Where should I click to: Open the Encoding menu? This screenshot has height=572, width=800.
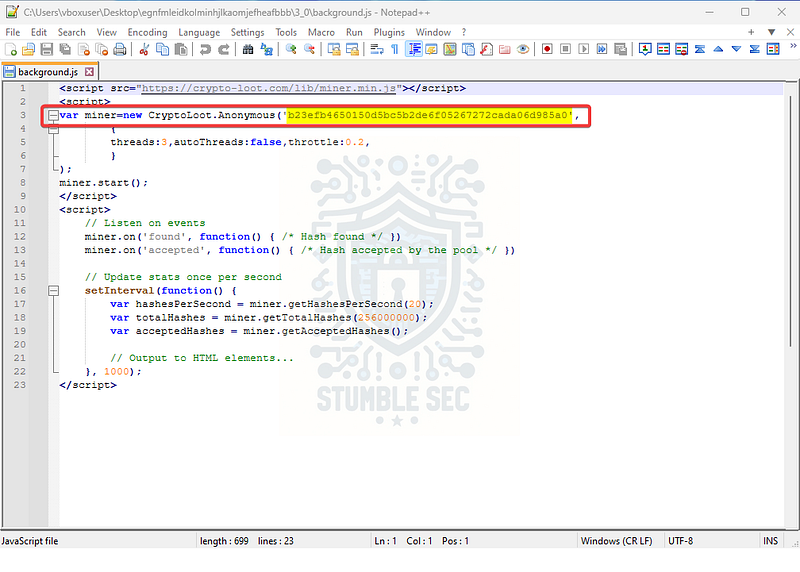tap(147, 32)
